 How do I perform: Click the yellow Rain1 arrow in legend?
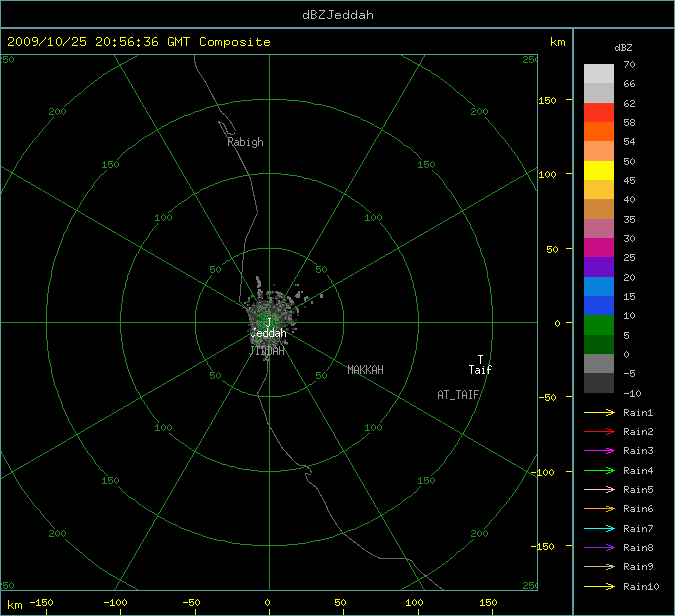pos(600,413)
